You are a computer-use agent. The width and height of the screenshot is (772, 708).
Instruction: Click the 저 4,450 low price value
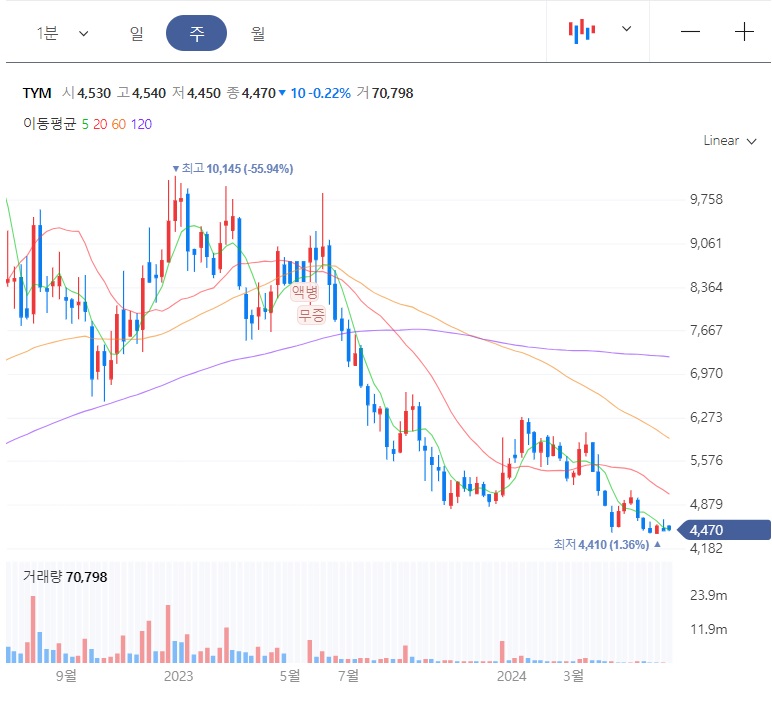tap(196, 93)
